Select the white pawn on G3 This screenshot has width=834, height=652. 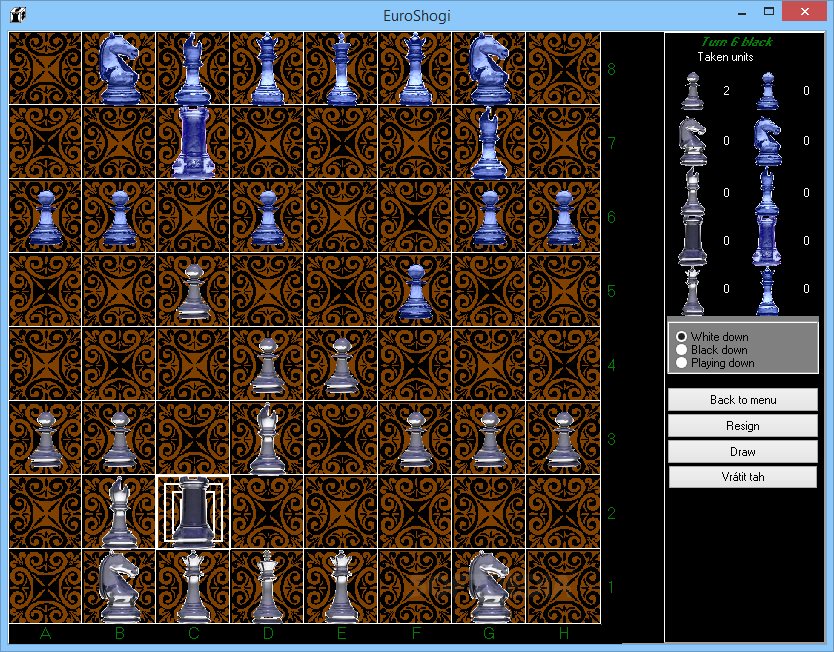coord(489,439)
